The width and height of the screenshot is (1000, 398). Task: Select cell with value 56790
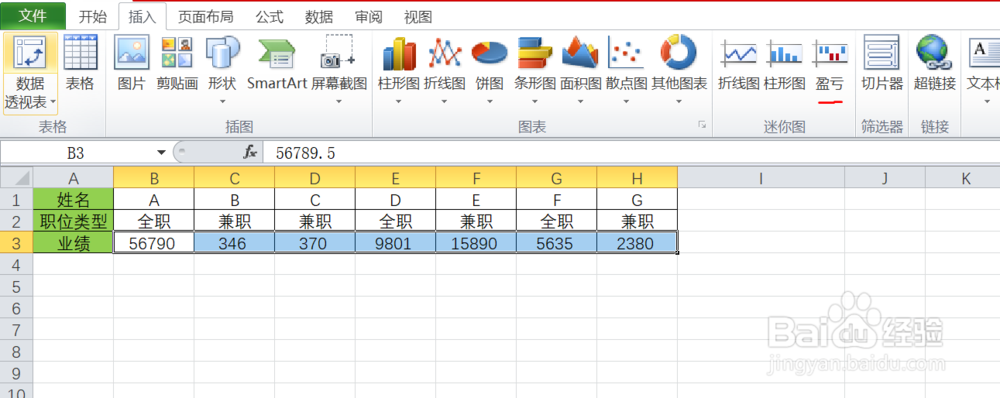pyautogui.click(x=154, y=243)
